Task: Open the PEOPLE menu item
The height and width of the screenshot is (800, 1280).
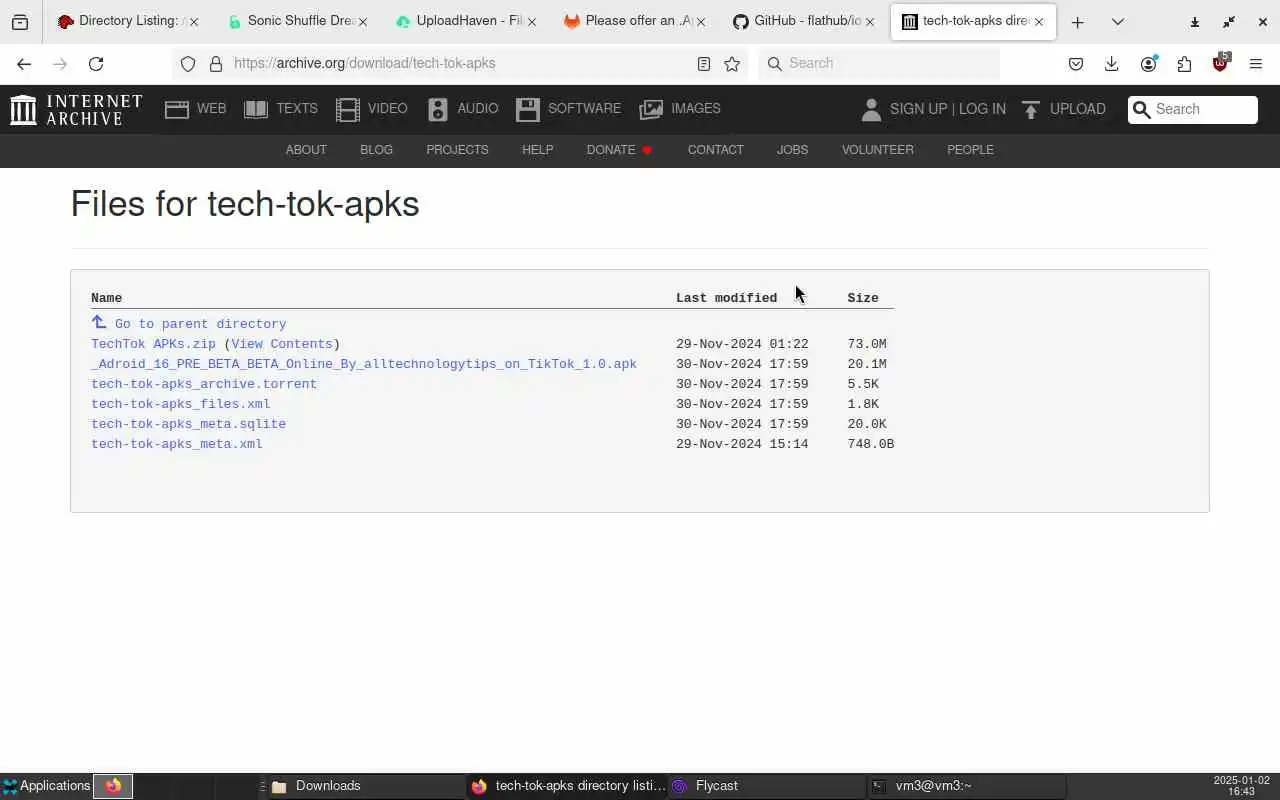Action: coord(970,150)
